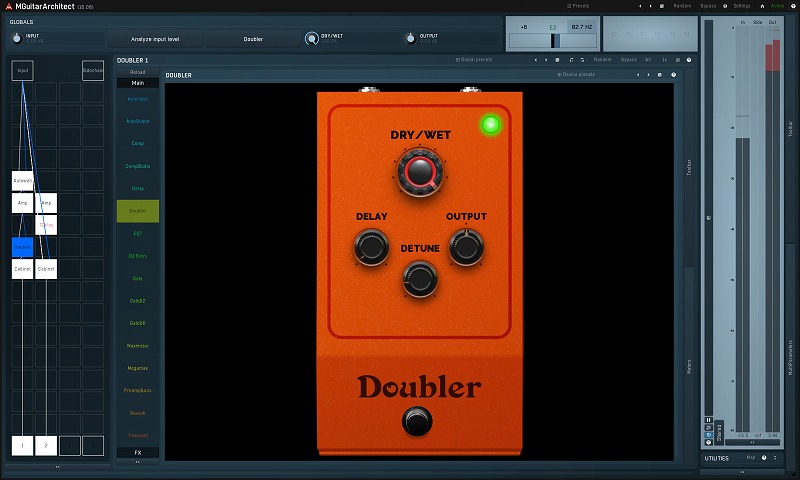The width and height of the screenshot is (800, 480).
Task: Open the Global presets list
Action: click(474, 59)
